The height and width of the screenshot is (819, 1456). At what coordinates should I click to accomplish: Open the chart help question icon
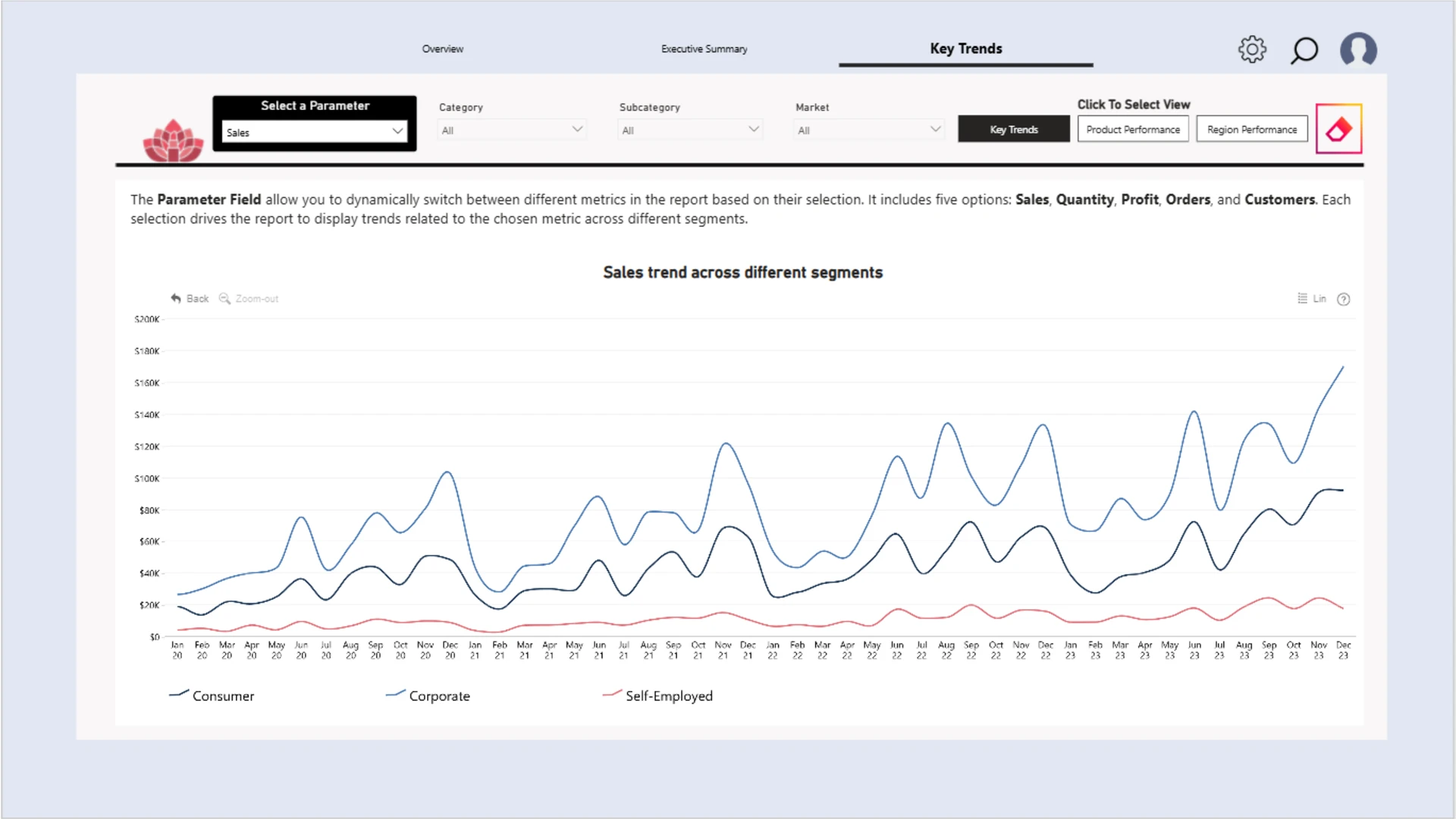pos(1343,299)
